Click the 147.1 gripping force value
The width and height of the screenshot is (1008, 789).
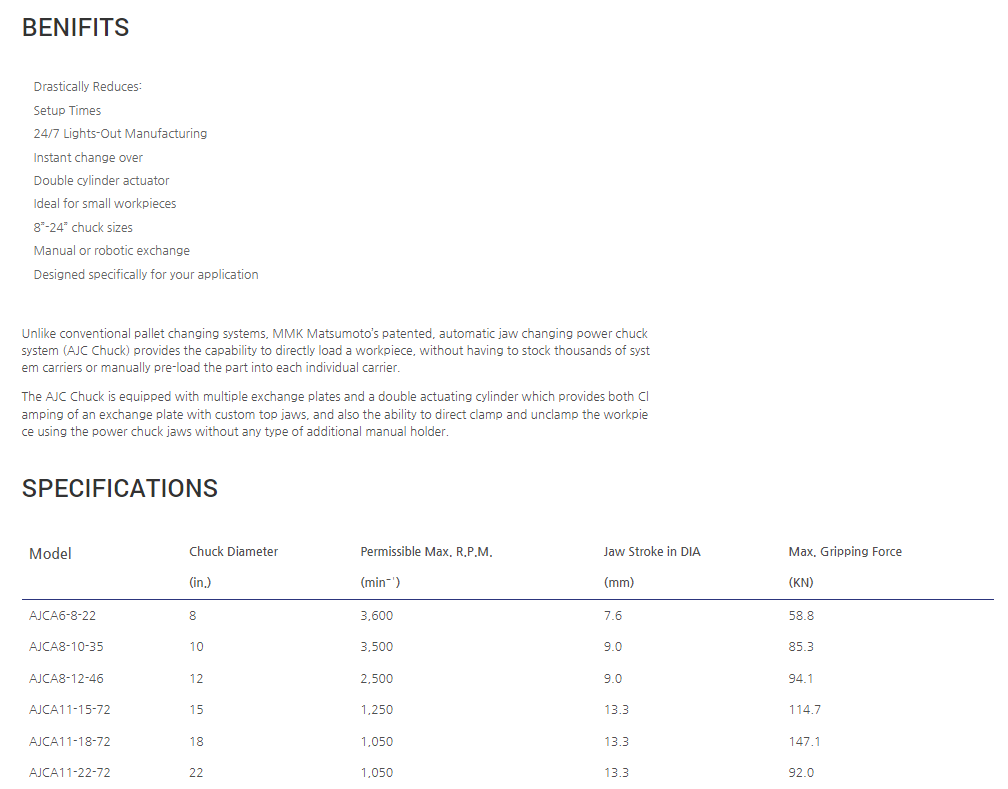tap(802, 742)
